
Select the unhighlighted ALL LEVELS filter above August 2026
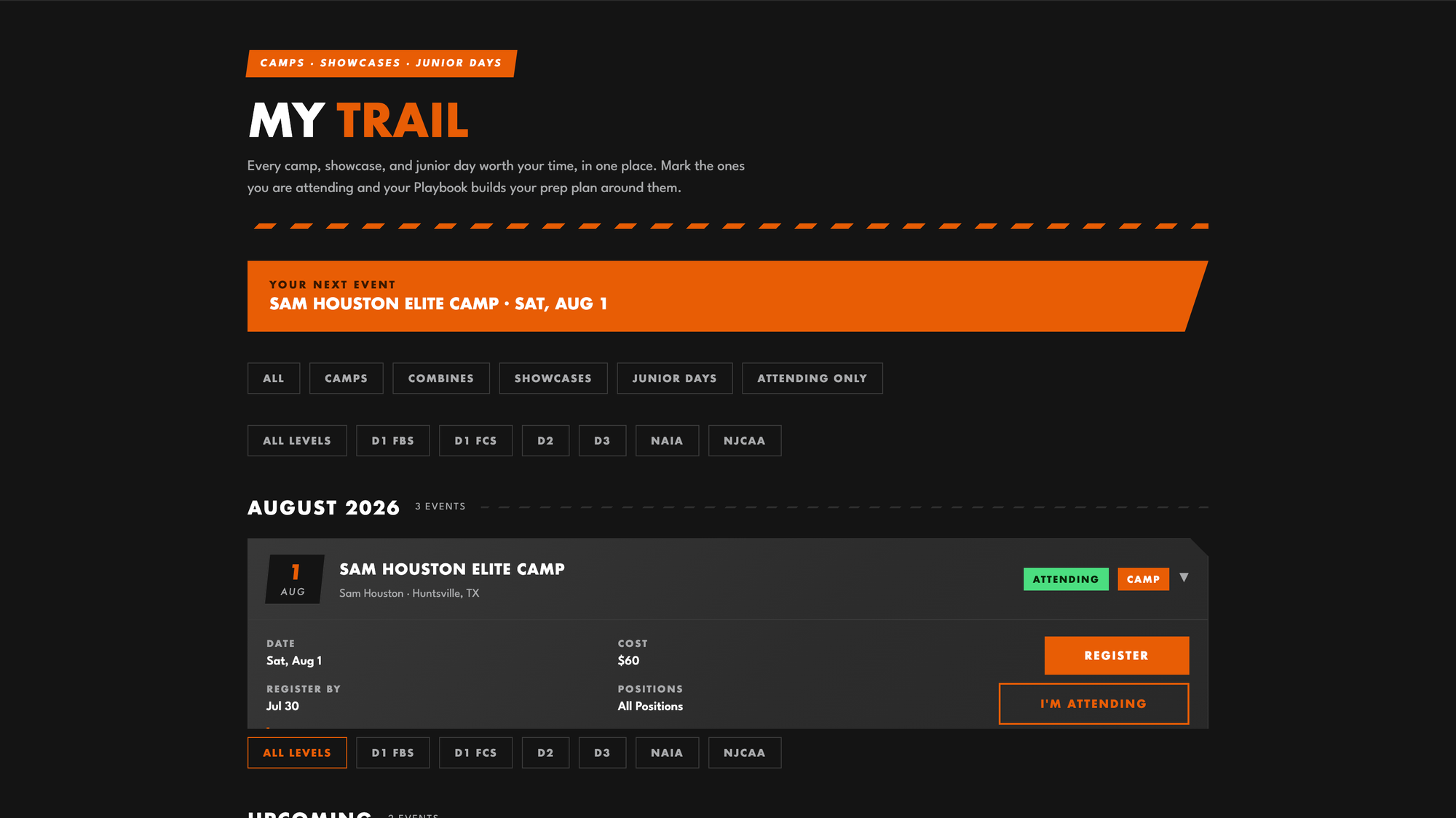tap(297, 441)
